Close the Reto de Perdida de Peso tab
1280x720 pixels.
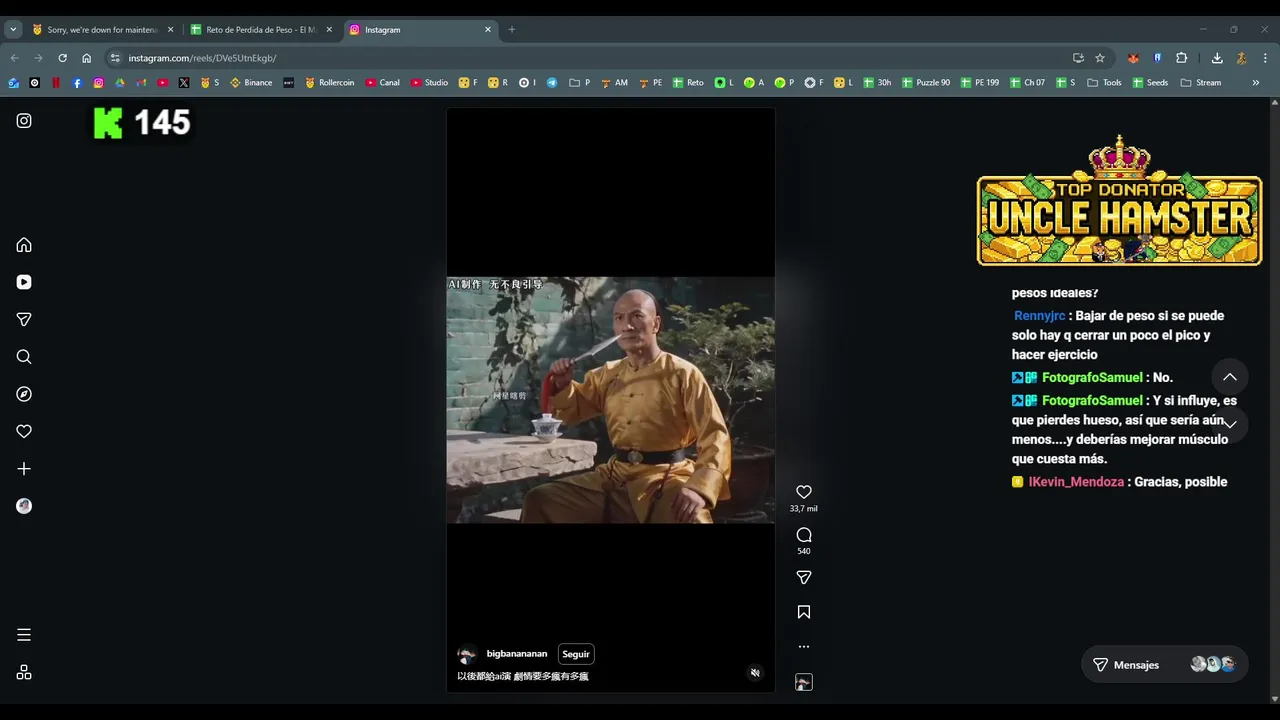point(329,30)
